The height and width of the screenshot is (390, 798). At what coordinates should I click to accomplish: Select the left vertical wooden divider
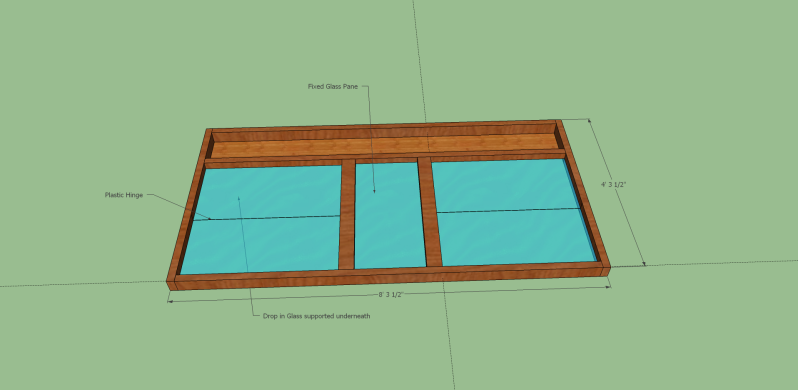[x=347, y=214]
